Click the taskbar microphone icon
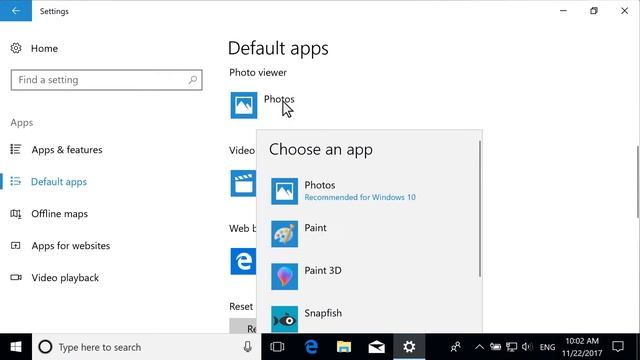Viewport: 640px width, 360px height. (x=247, y=347)
